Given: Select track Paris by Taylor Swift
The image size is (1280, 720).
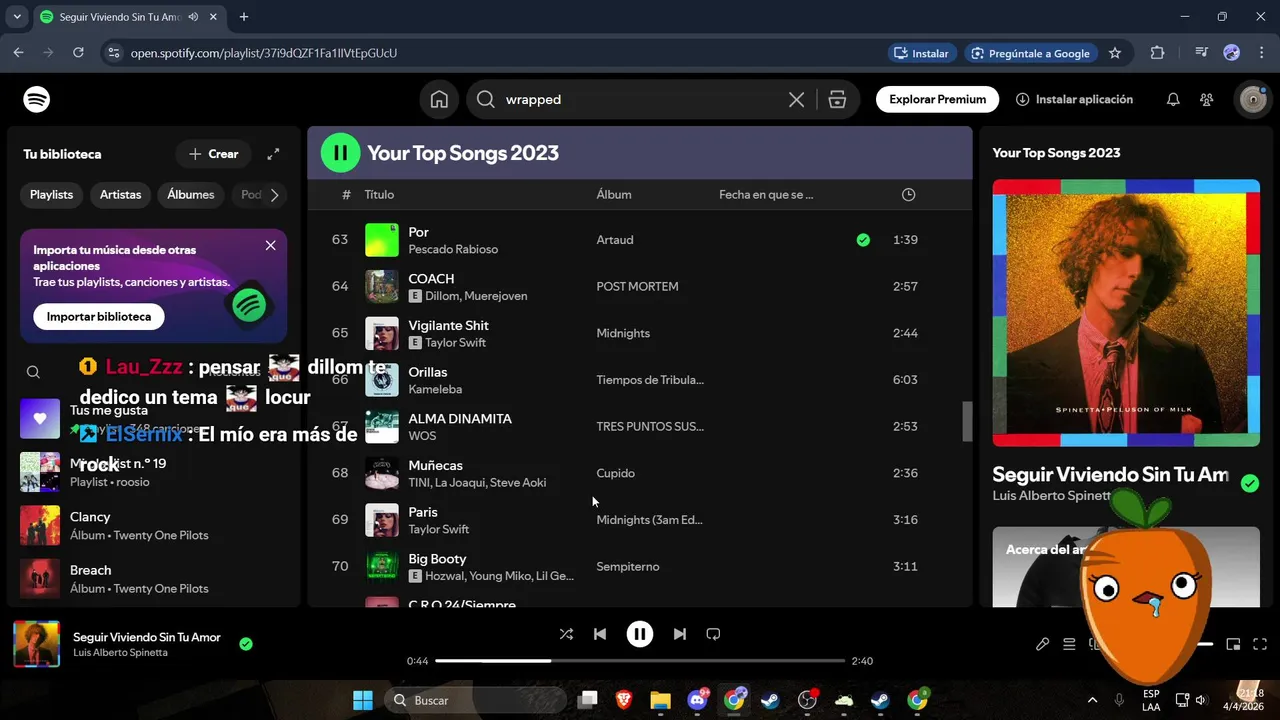Looking at the screenshot, I should (x=640, y=520).
